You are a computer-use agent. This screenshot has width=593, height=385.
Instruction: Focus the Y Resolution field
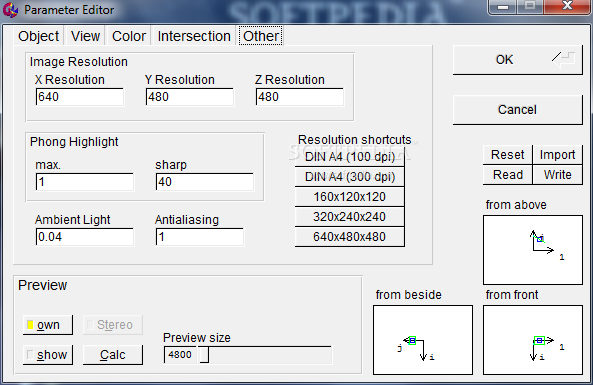(x=190, y=97)
